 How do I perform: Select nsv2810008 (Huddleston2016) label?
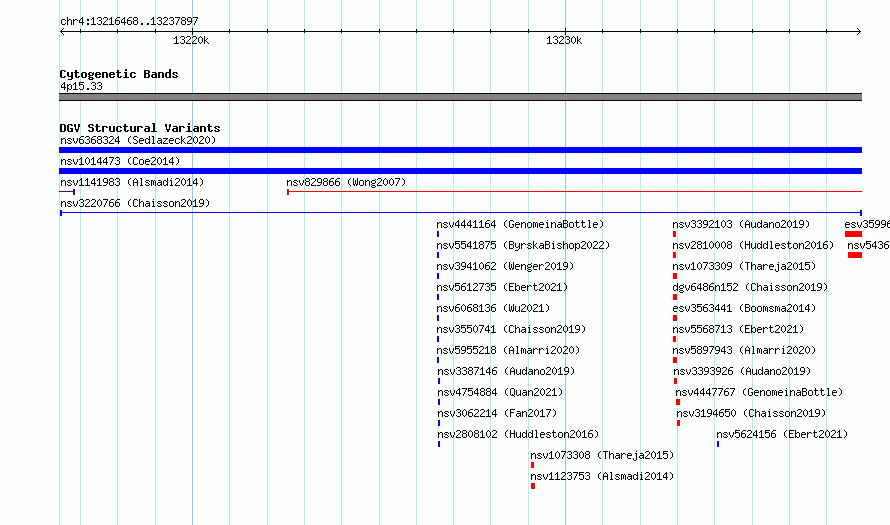click(x=753, y=245)
